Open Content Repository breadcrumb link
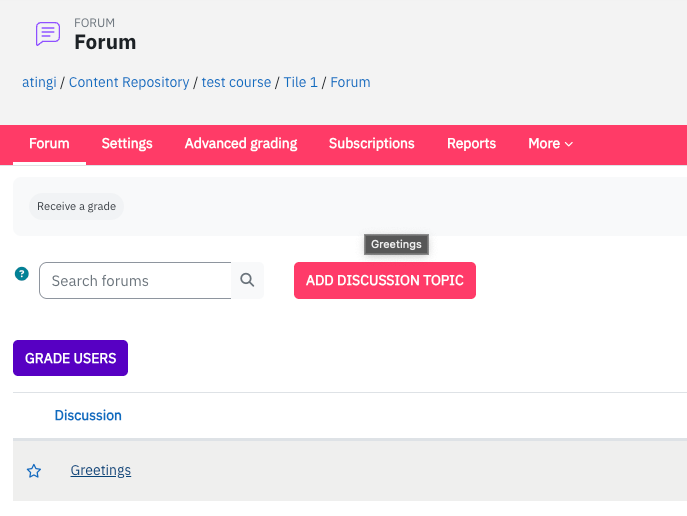The image size is (687, 516). coord(129,82)
